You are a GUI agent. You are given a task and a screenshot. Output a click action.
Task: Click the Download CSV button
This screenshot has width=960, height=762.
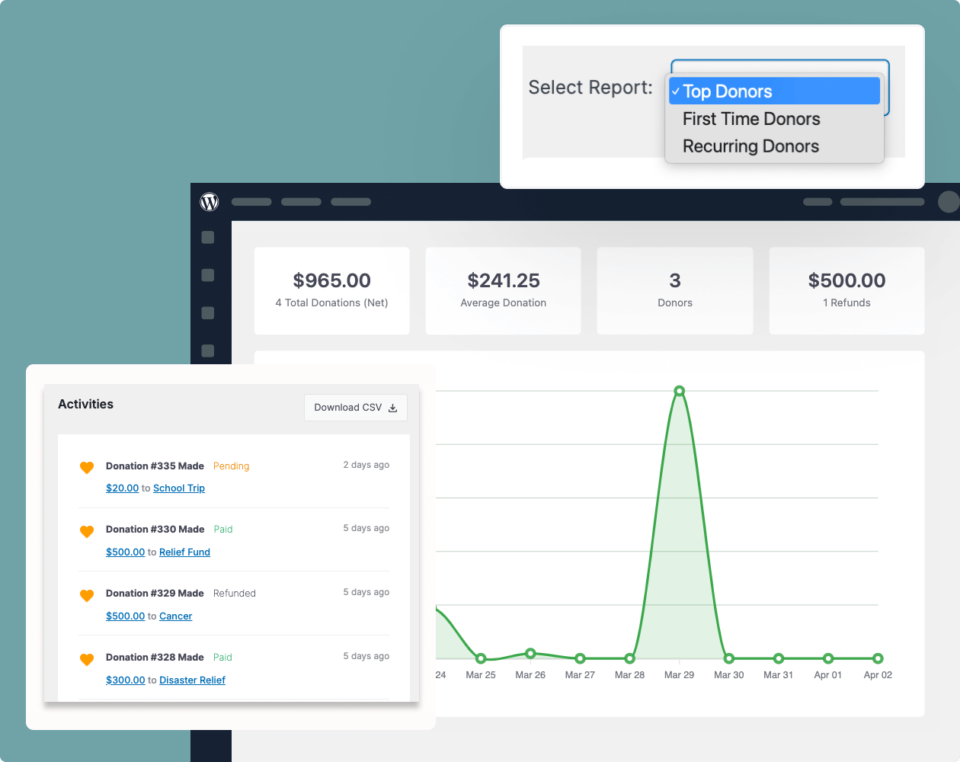[355, 407]
